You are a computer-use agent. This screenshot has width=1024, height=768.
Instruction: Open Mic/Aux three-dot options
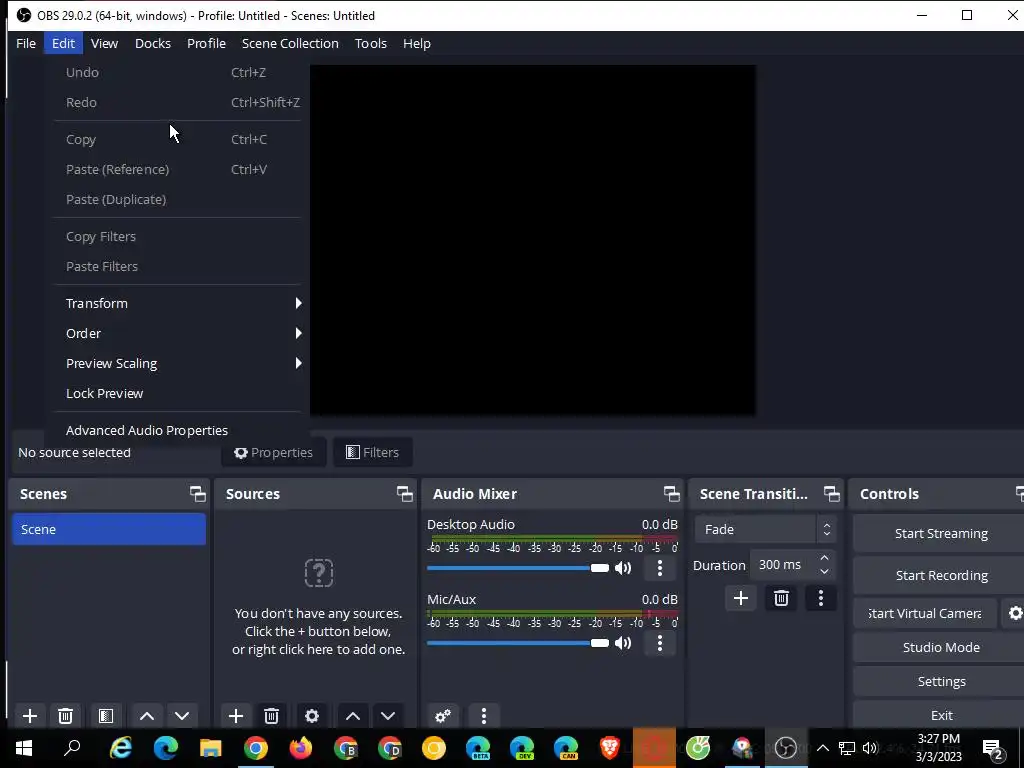coord(660,643)
